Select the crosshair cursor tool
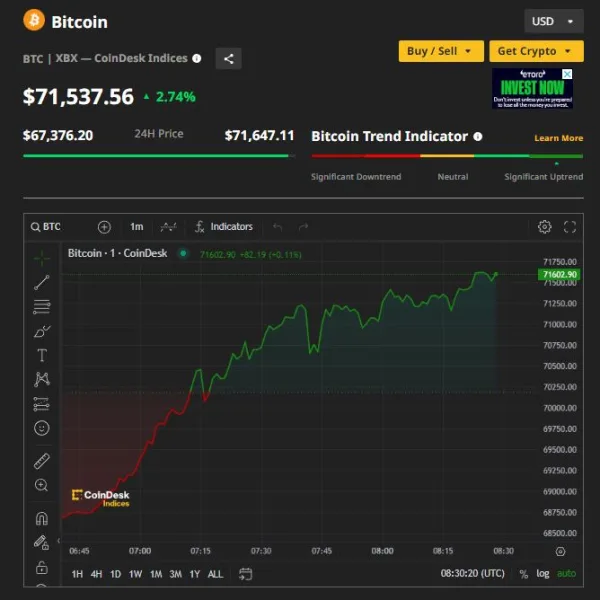Image resolution: width=600 pixels, height=600 pixels. click(x=42, y=258)
